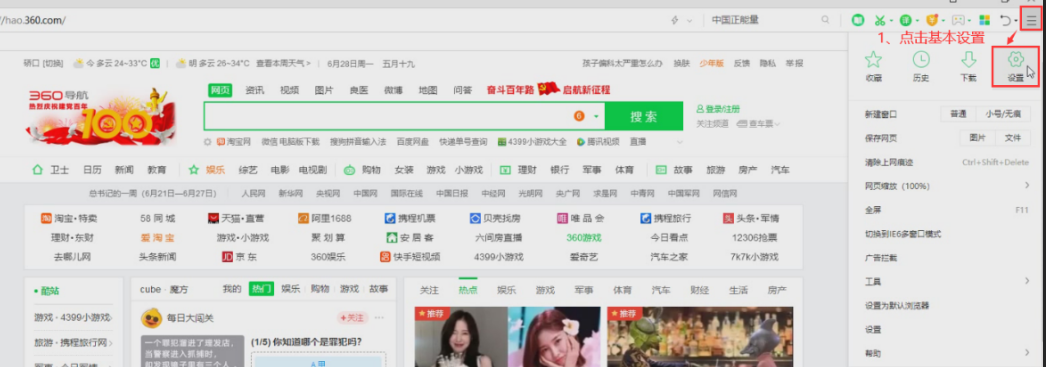Open new 小号/无痕 window

pyautogui.click(x=1003, y=114)
